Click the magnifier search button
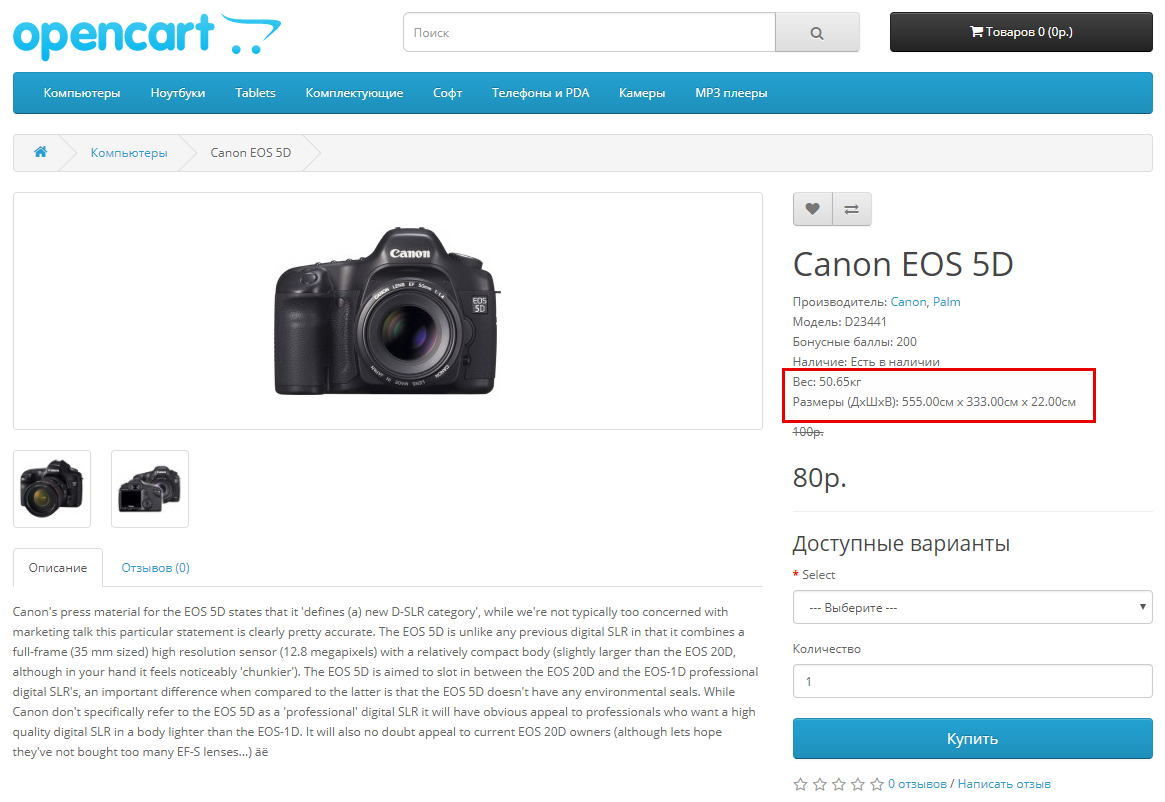This screenshot has width=1165, height=802. 817,33
